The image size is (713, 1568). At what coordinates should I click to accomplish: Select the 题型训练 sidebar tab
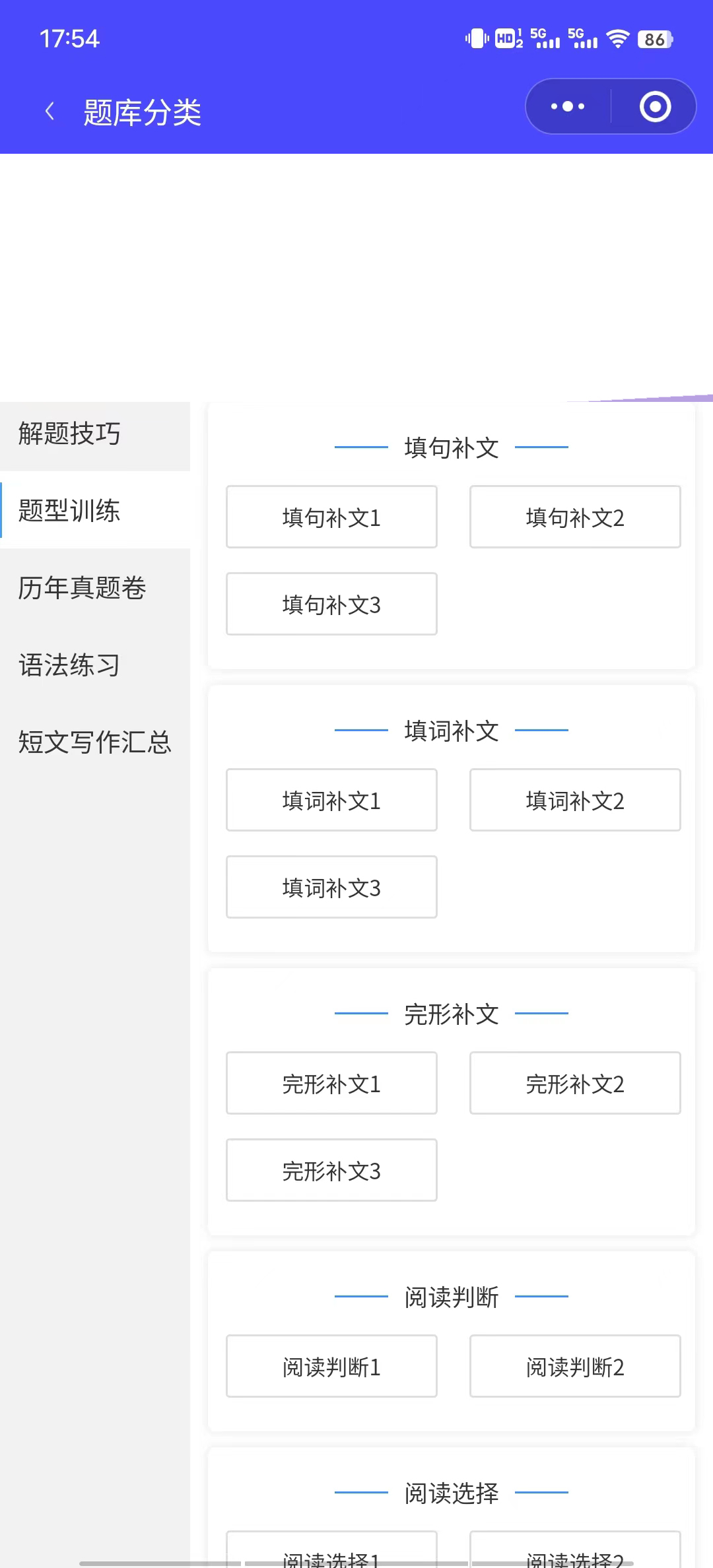click(x=95, y=511)
